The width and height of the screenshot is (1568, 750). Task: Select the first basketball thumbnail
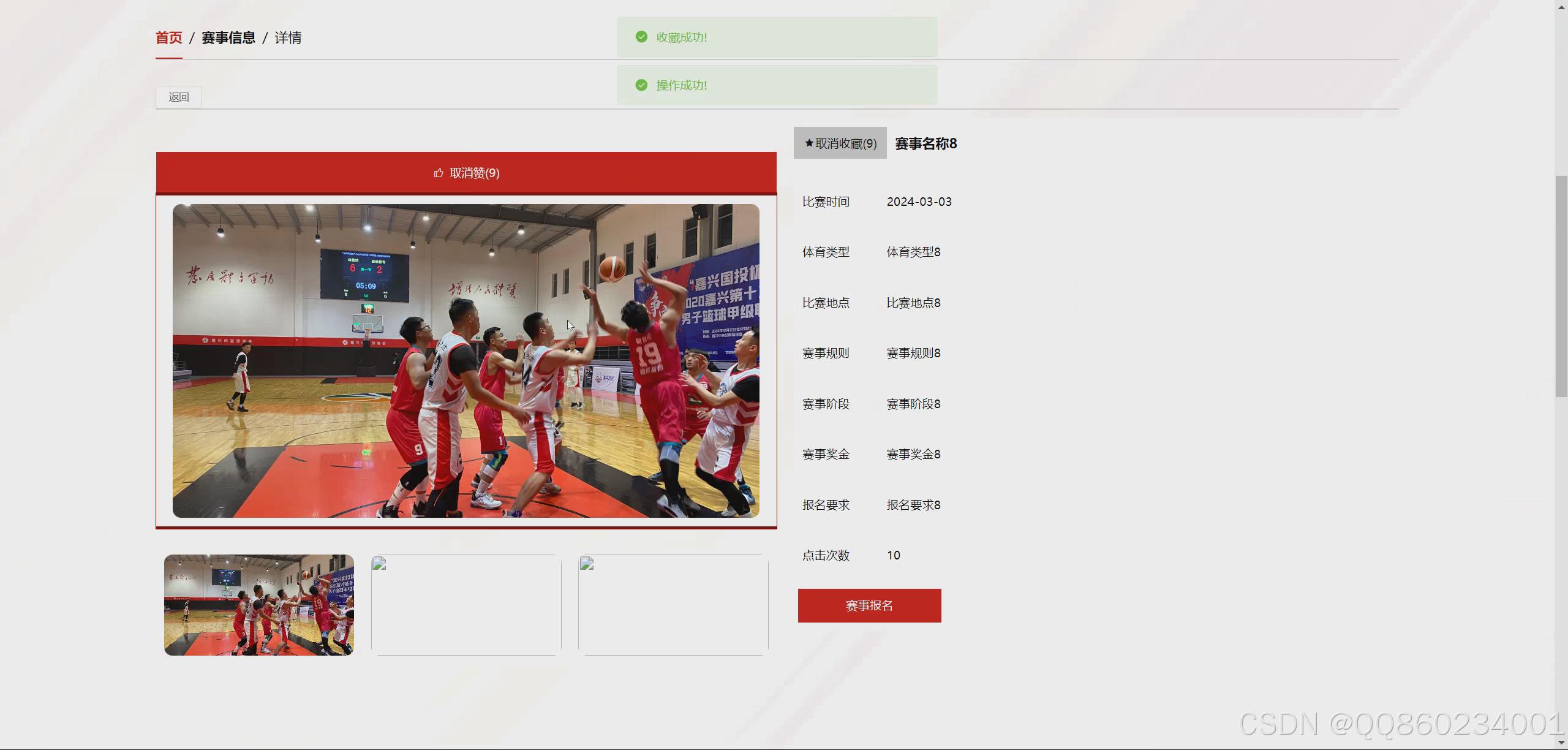(x=258, y=605)
